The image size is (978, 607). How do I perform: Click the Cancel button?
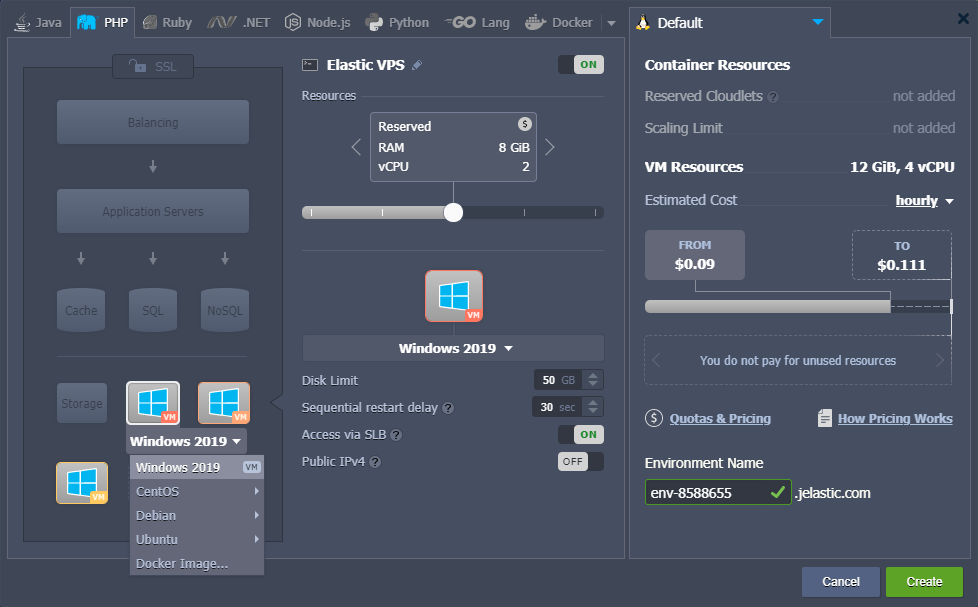click(841, 581)
